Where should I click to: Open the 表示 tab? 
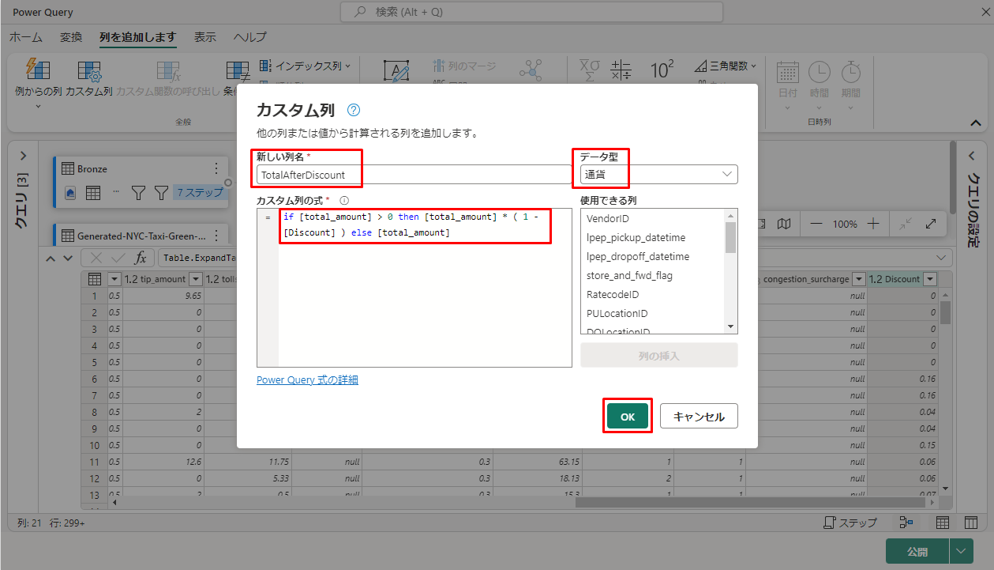coord(205,37)
